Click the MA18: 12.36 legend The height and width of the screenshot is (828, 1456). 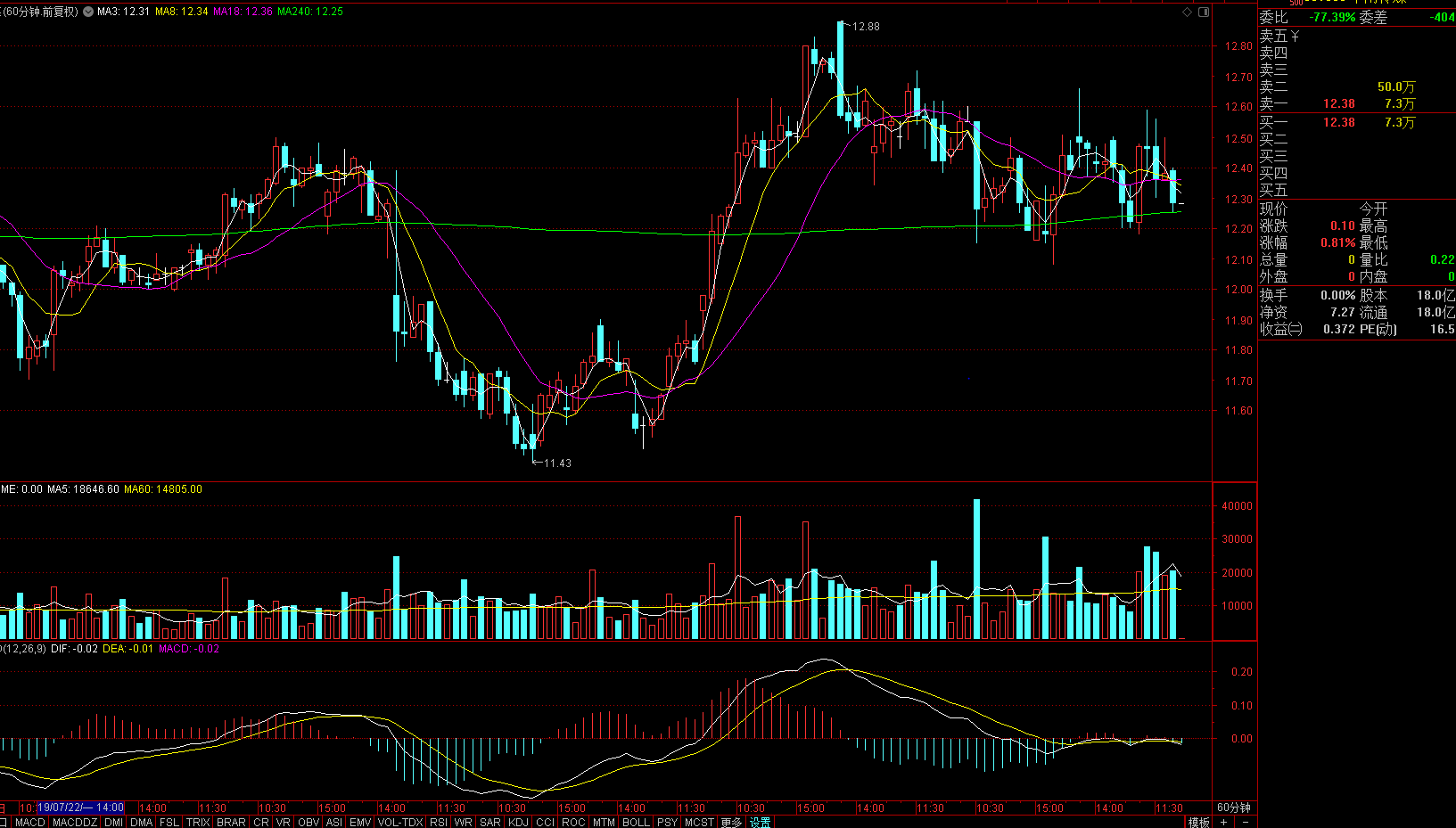[243, 12]
